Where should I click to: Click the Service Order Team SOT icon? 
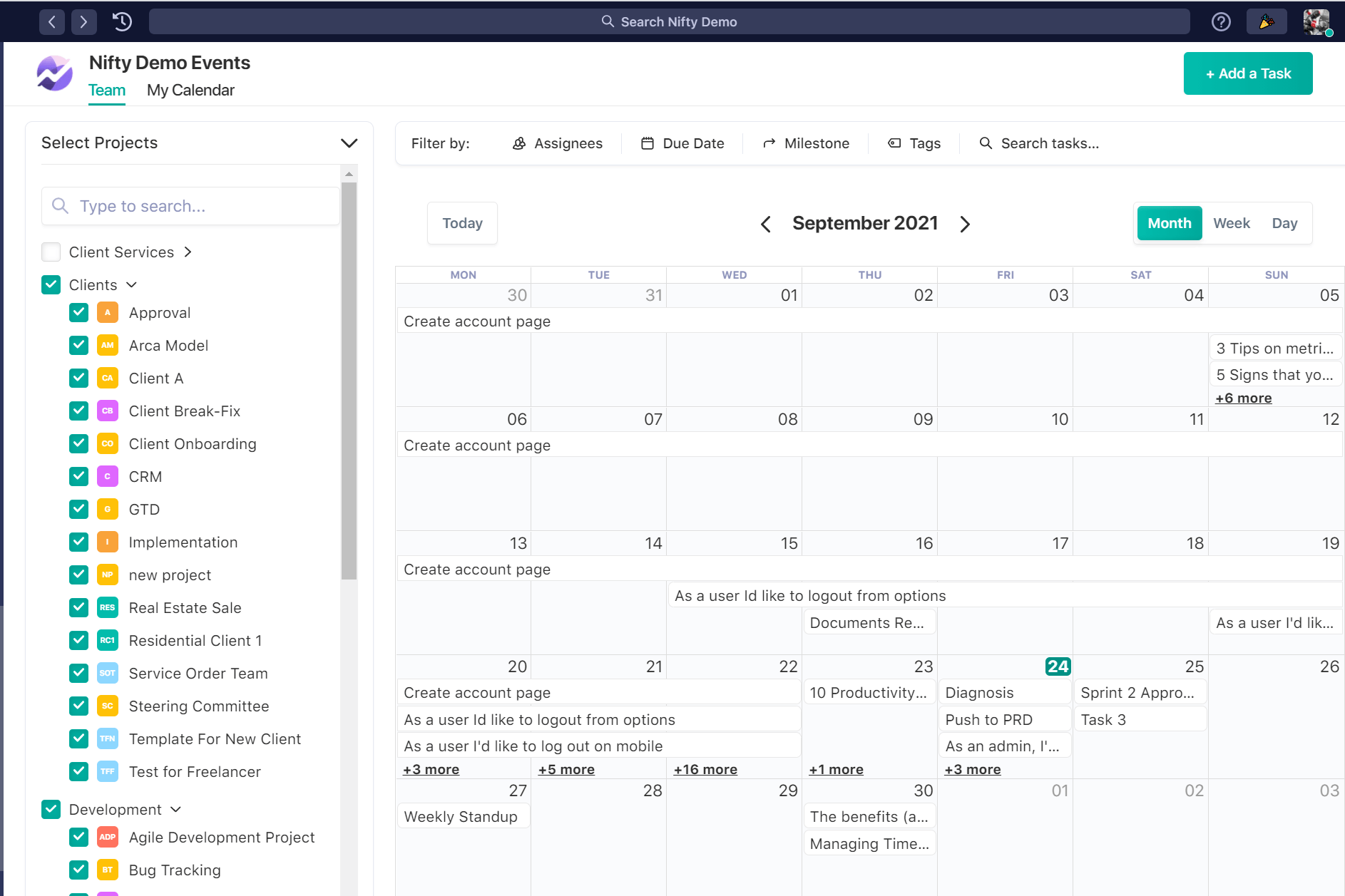pyautogui.click(x=108, y=674)
